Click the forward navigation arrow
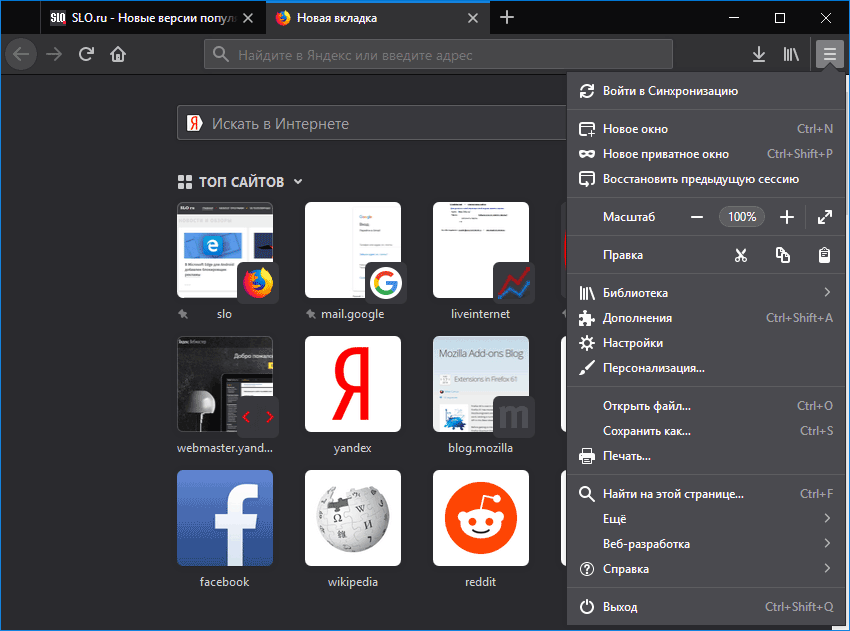 coord(54,54)
